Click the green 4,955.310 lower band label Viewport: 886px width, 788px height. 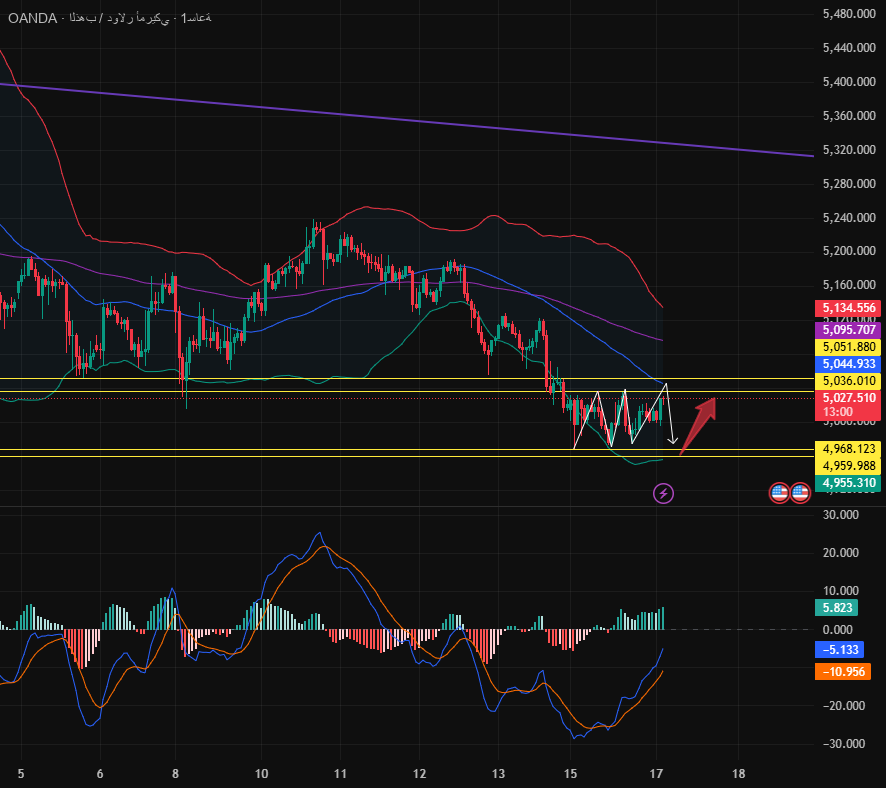point(848,483)
